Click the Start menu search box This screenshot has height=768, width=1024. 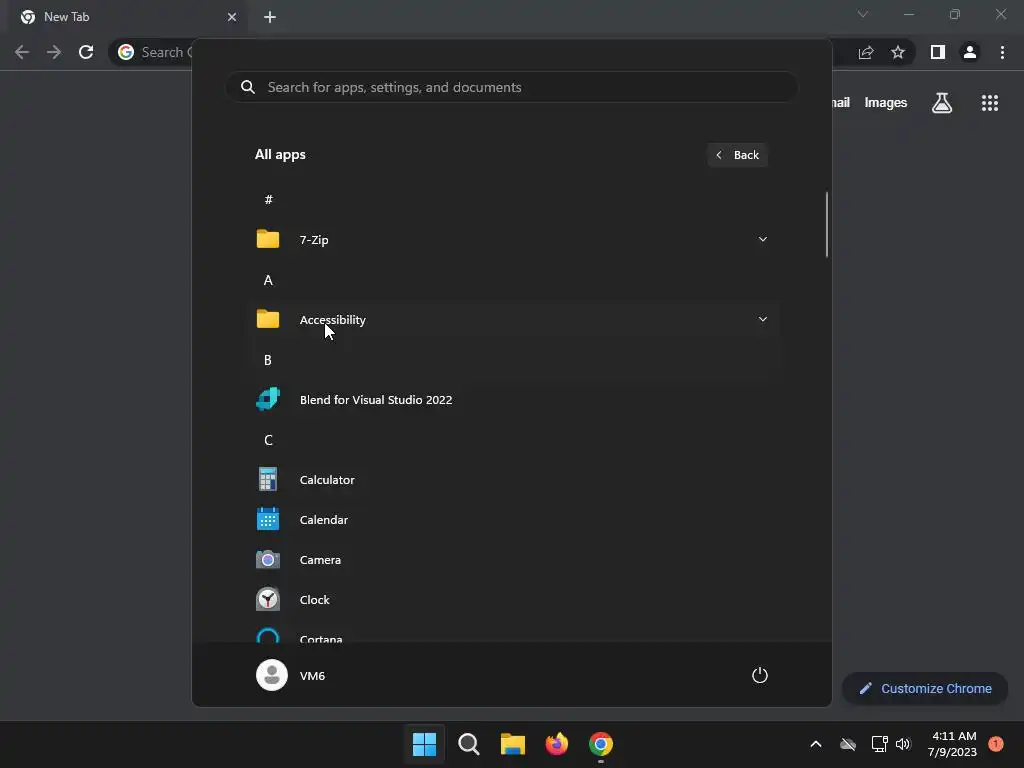coord(512,87)
